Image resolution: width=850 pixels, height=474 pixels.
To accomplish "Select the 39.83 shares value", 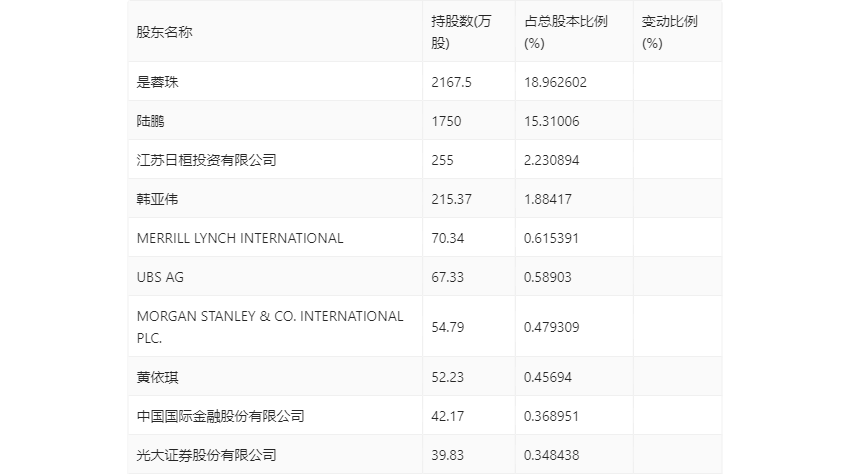I will (448, 455).
